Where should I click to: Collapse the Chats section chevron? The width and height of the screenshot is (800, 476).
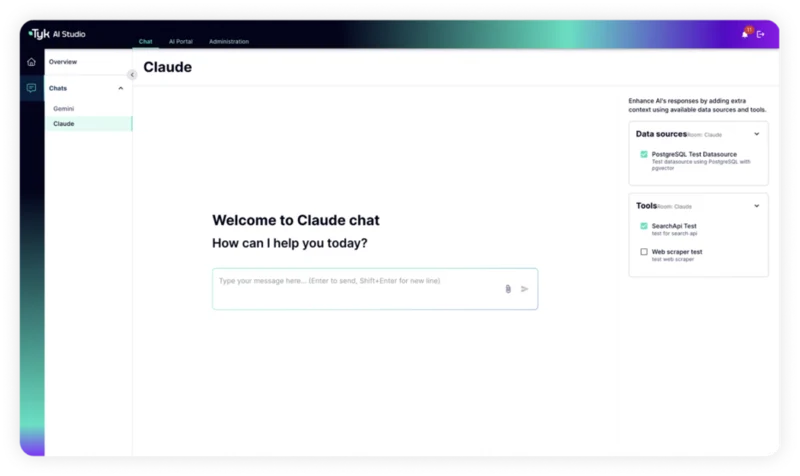click(121, 88)
